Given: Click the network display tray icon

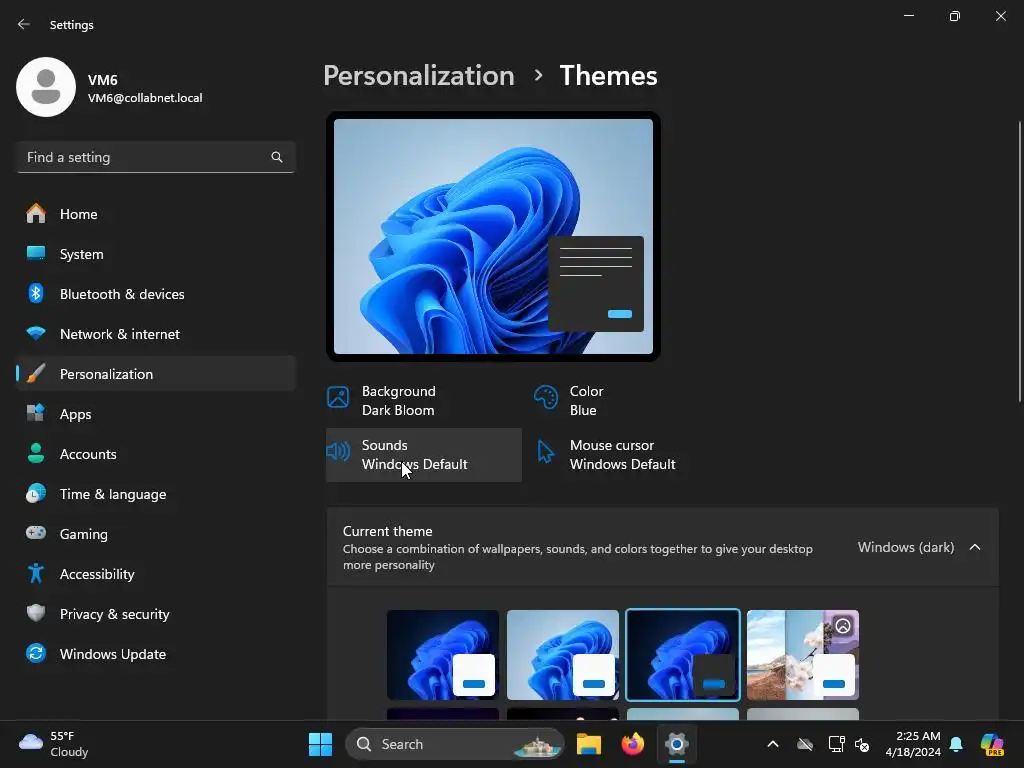Looking at the screenshot, I should point(837,744).
